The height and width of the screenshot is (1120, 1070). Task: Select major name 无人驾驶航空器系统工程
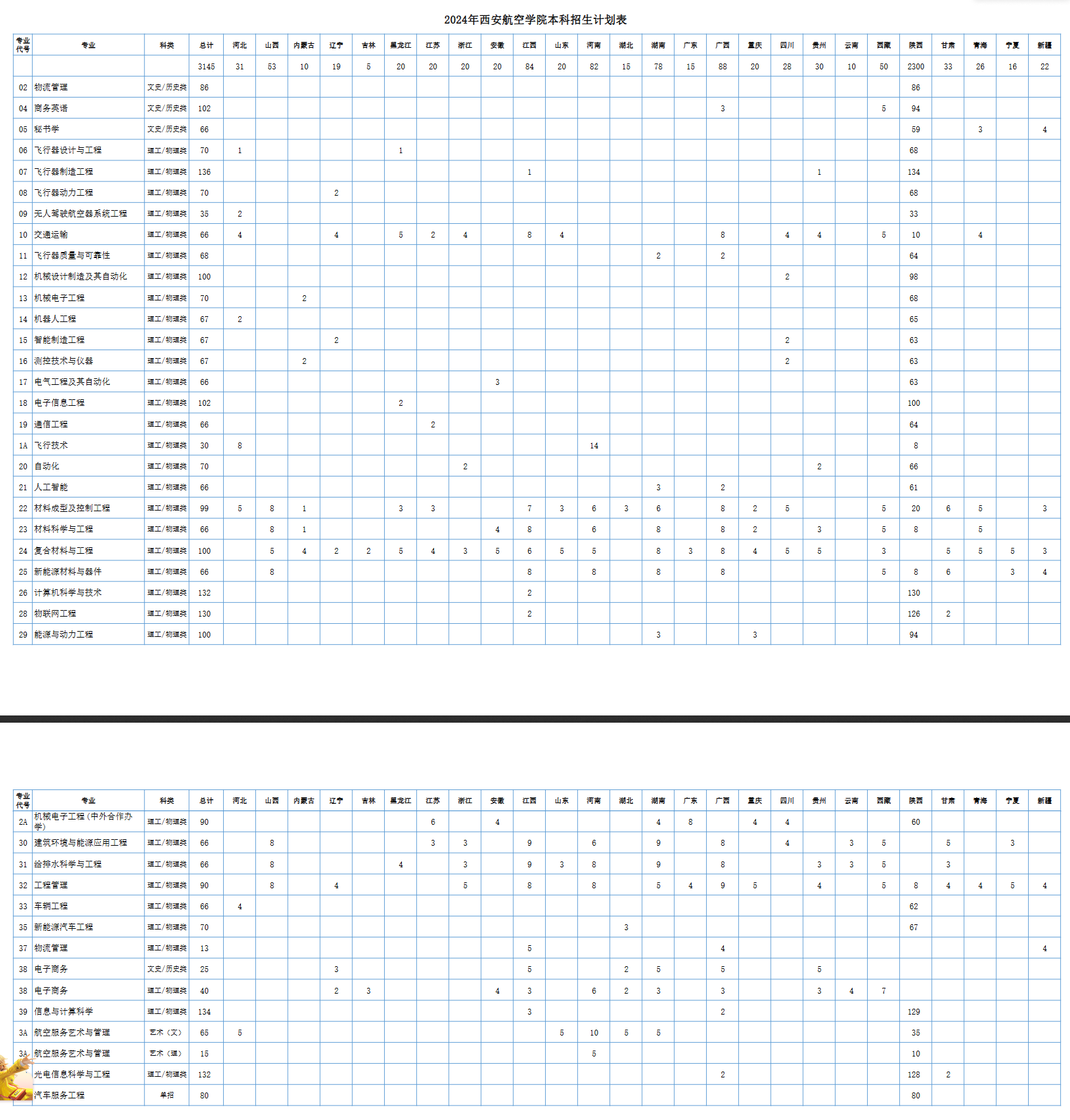pos(80,214)
